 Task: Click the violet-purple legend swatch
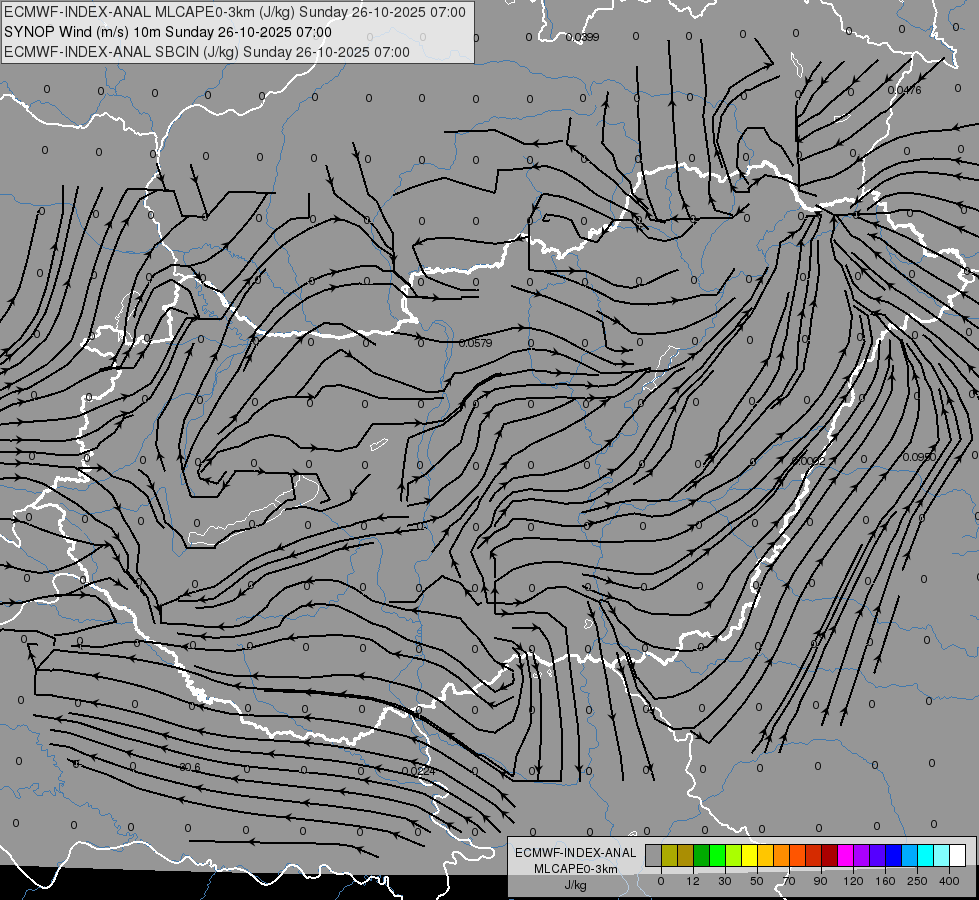[x=862, y=855]
